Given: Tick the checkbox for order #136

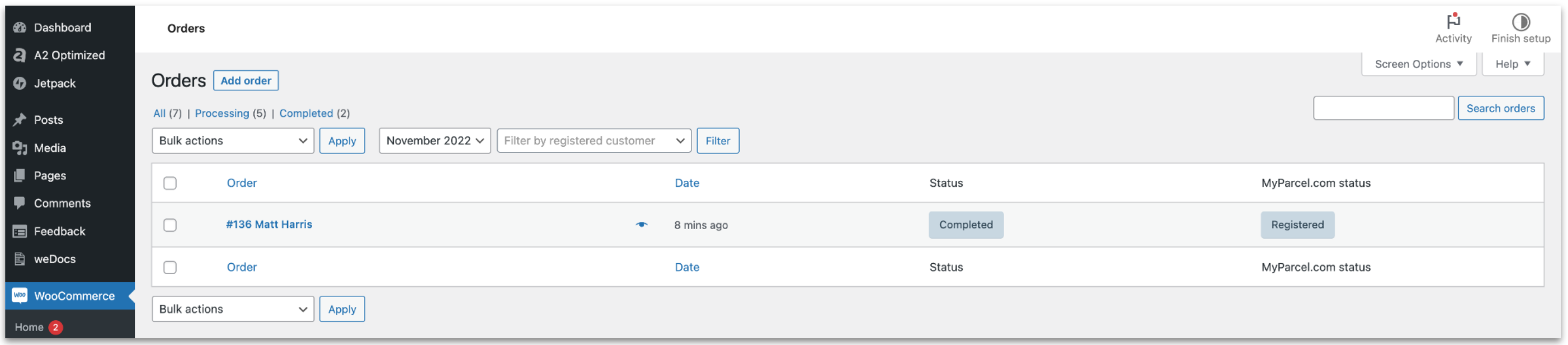Looking at the screenshot, I should (x=170, y=226).
